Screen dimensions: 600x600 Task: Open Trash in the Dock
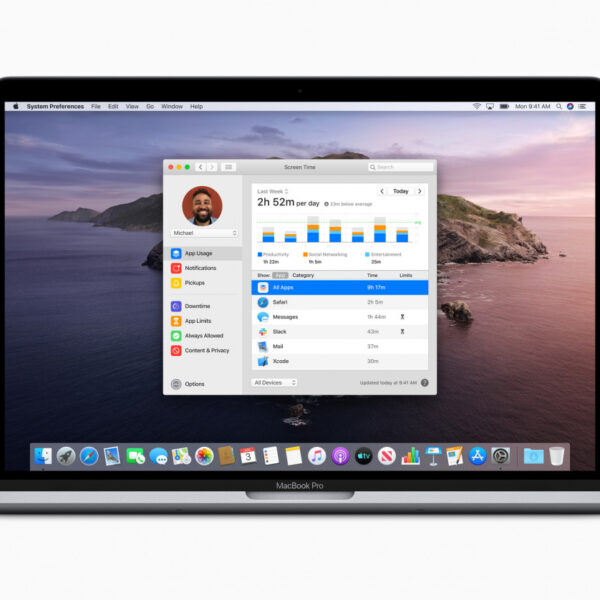click(557, 456)
